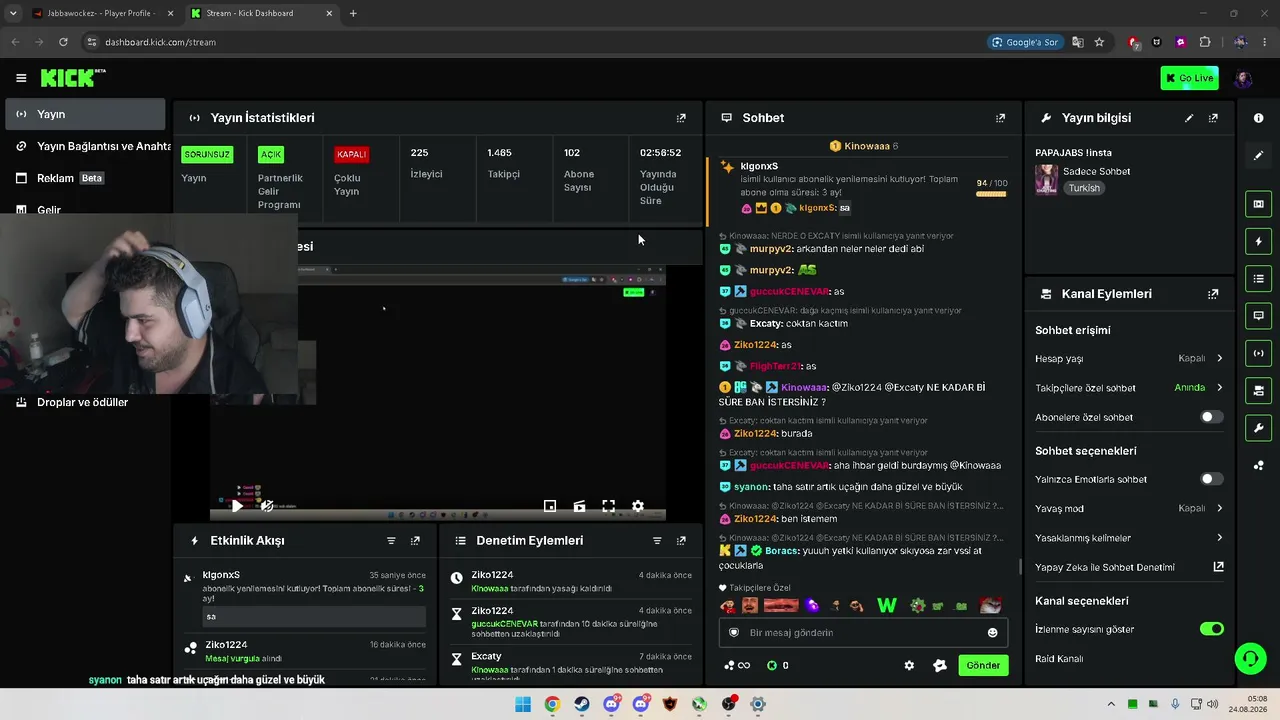Reload the browser page
The image size is (1280, 720).
63,42
